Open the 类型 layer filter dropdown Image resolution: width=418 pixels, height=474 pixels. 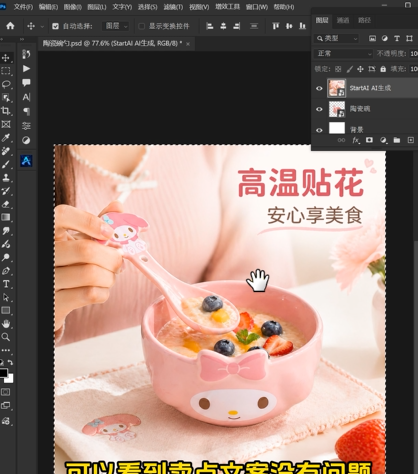(x=337, y=39)
